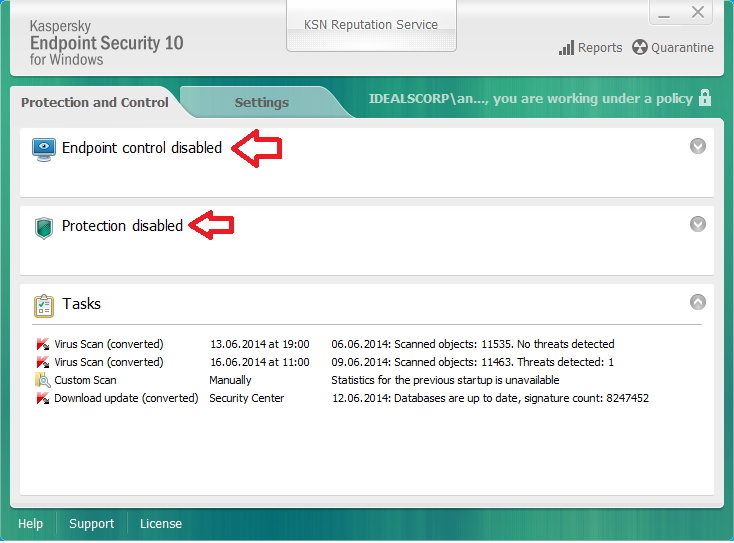
Task: Close the Kaspersky window
Action: pos(697,12)
